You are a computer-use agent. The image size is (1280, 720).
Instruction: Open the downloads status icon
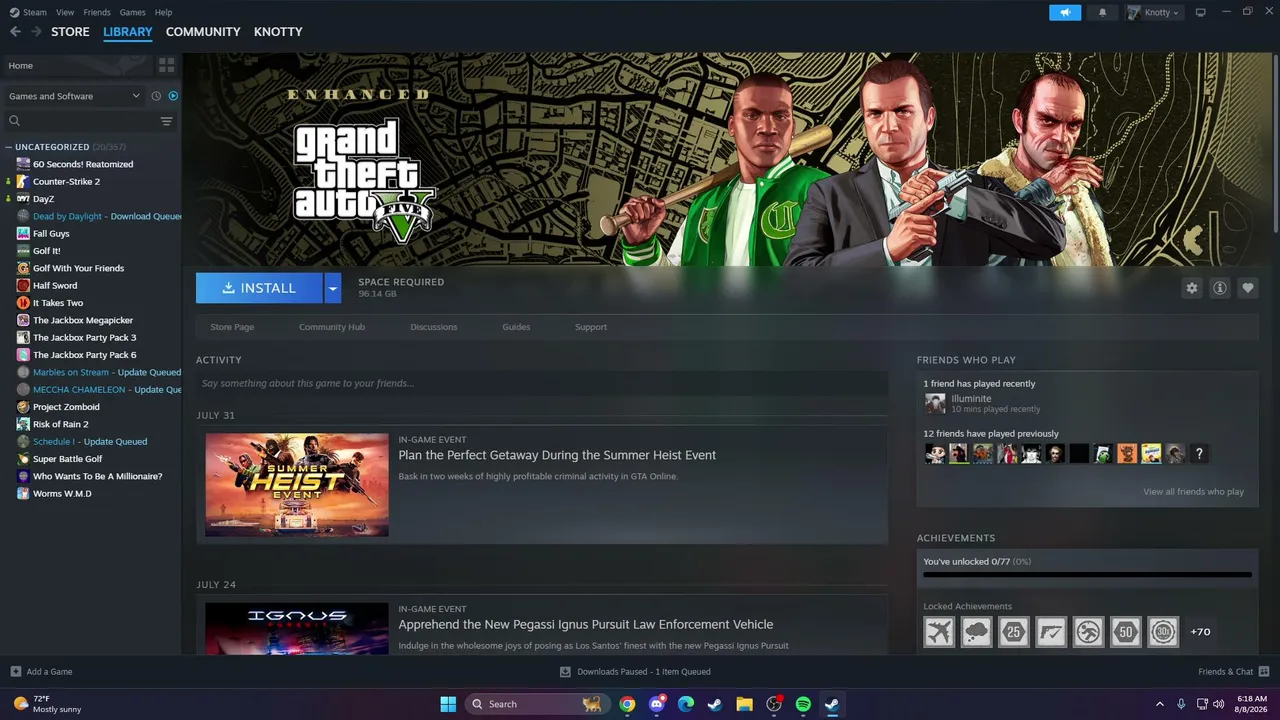point(565,672)
